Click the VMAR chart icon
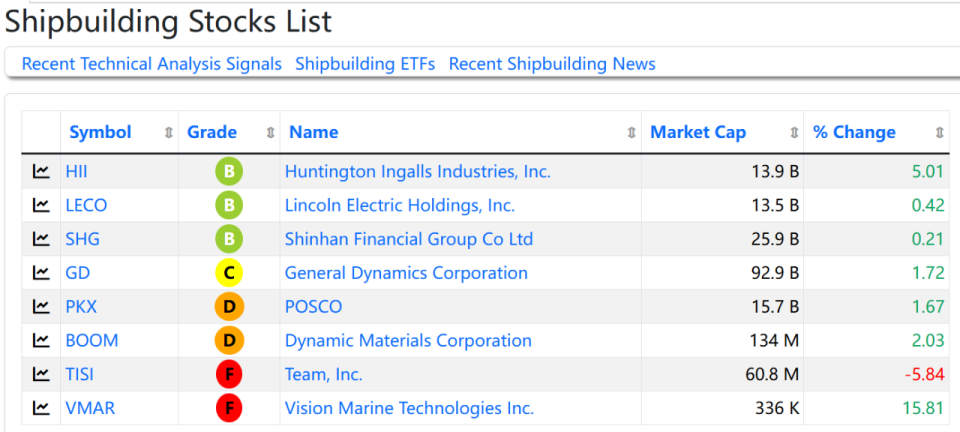 41,408
